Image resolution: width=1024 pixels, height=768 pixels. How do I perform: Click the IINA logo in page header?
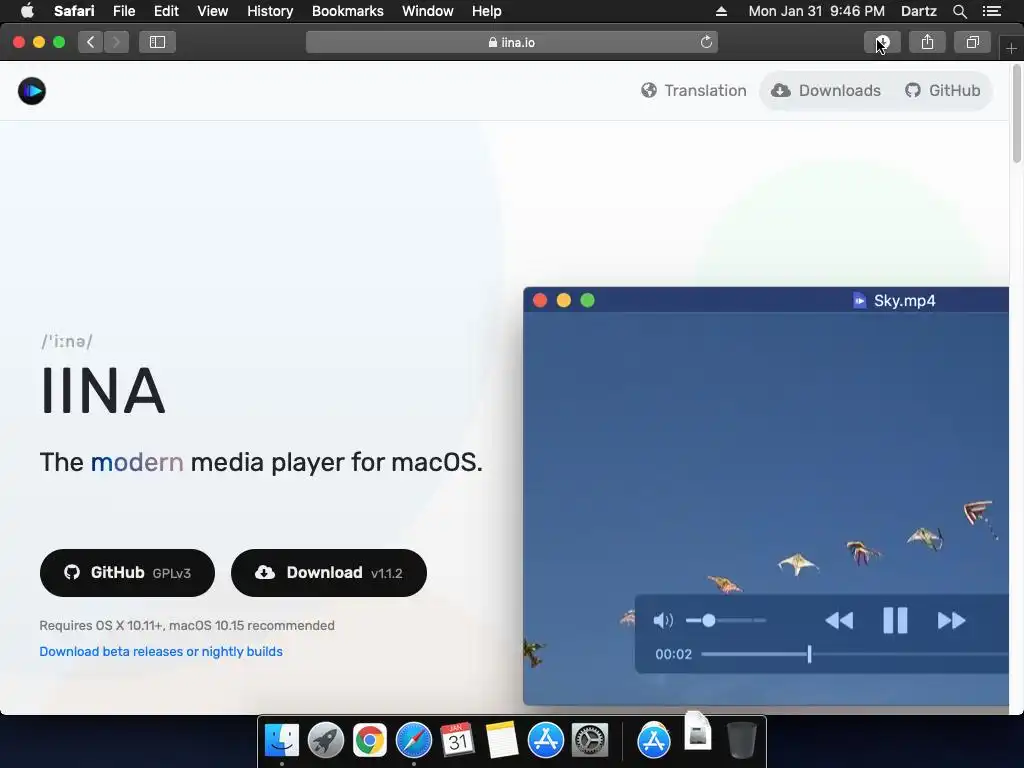click(31, 91)
